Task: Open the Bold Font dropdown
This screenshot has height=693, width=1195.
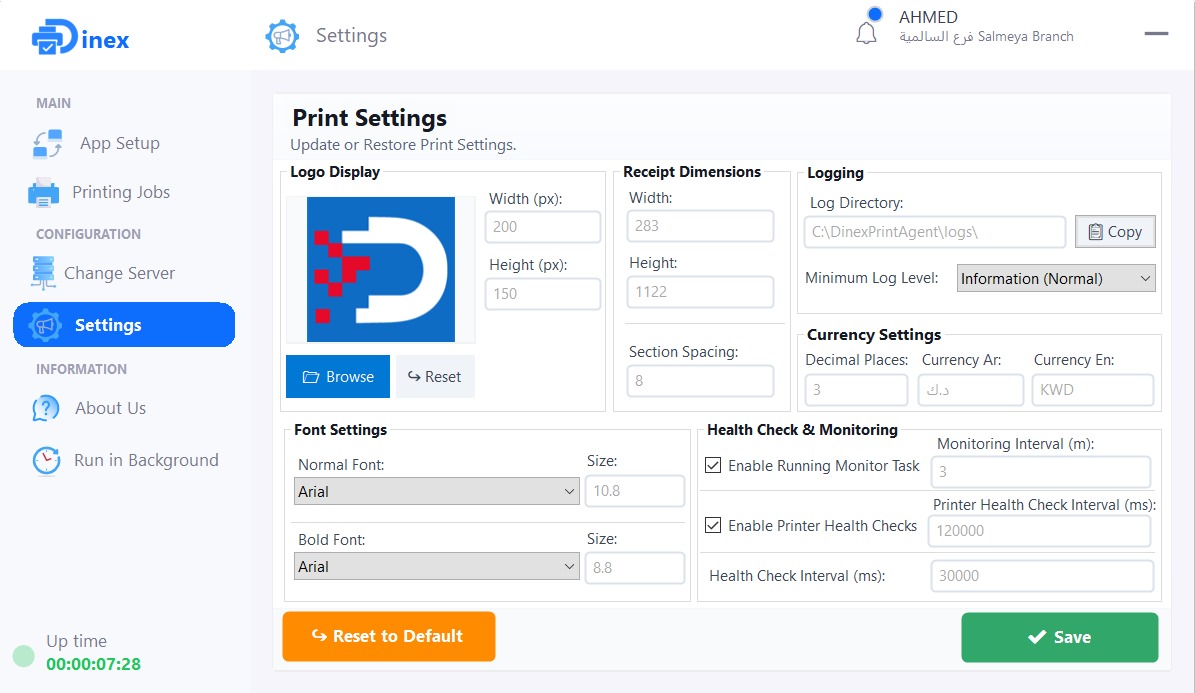Action: click(x=437, y=566)
